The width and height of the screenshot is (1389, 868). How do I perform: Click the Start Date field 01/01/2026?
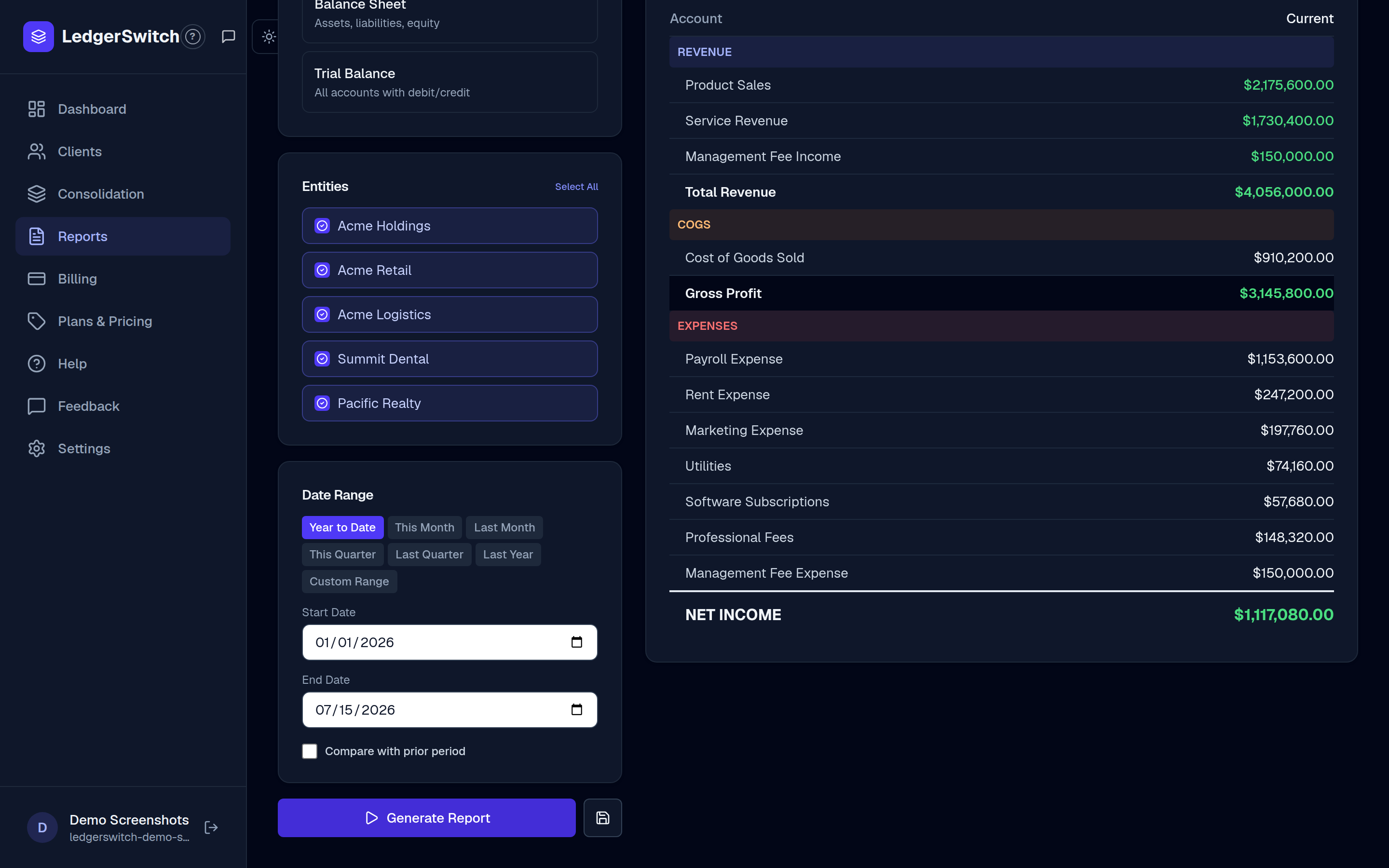(450, 642)
